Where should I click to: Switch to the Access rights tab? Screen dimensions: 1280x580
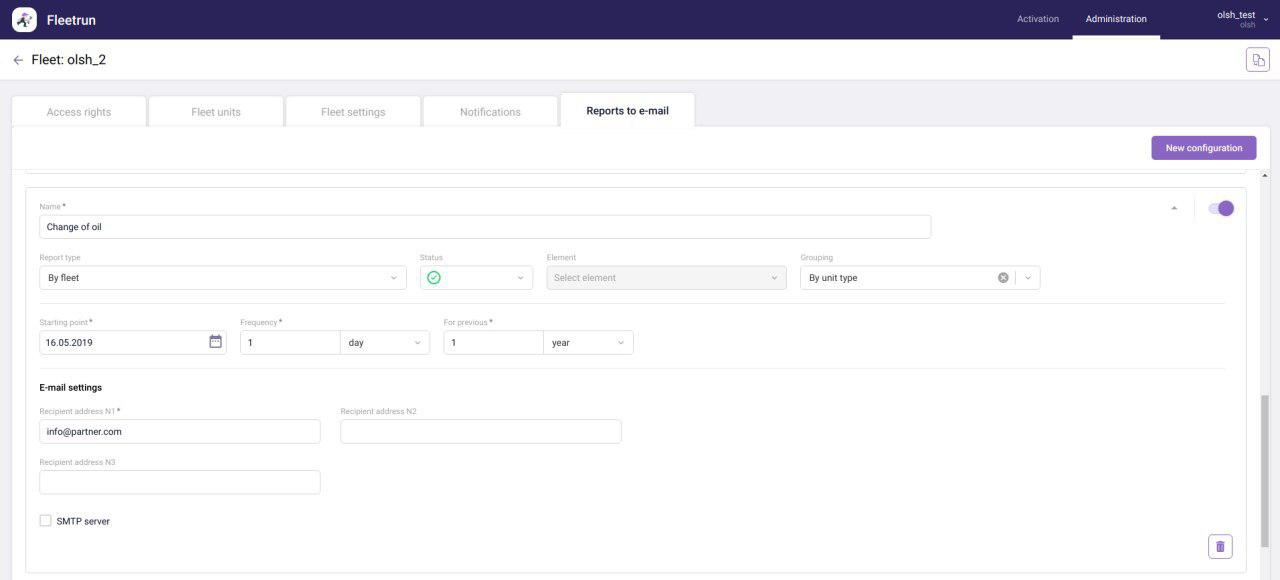coord(78,111)
